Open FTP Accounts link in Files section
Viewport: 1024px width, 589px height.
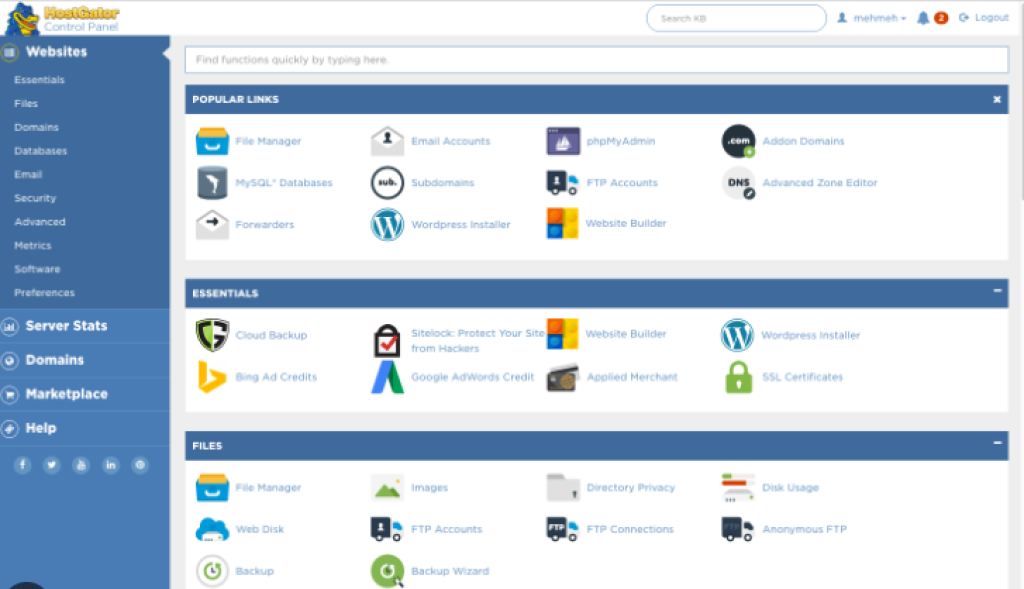pos(447,530)
